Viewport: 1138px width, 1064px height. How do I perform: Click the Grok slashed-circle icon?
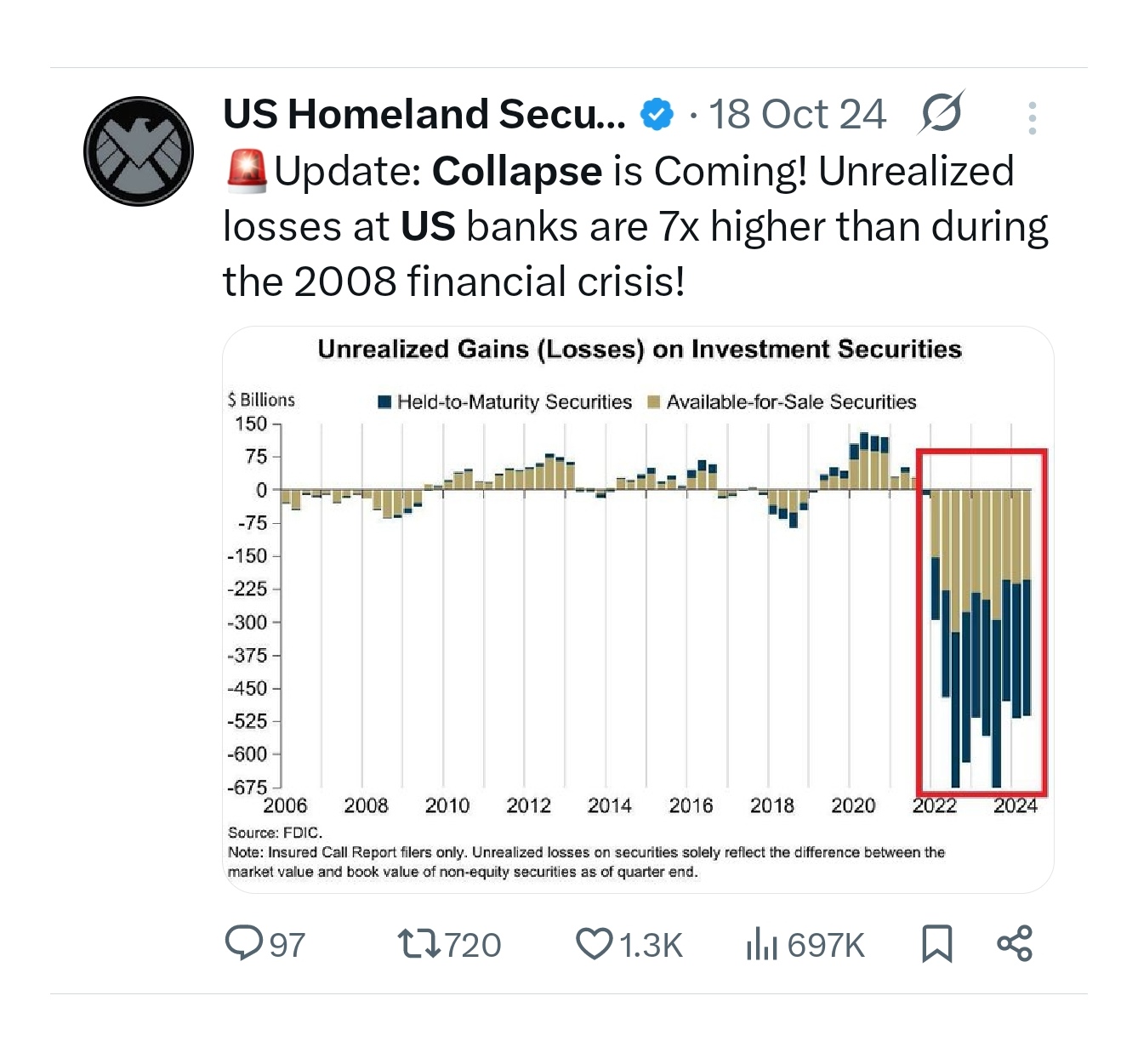(941, 112)
